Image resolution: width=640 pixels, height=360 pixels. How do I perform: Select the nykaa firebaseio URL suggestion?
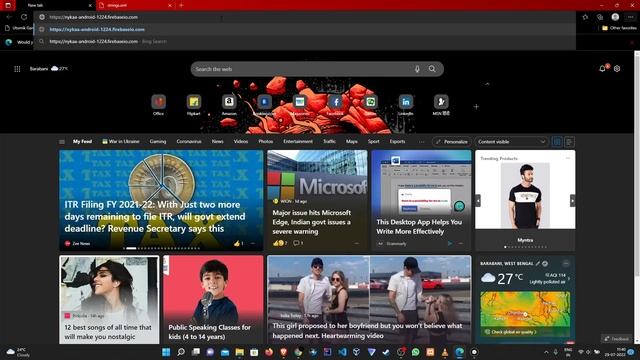click(304, 29)
